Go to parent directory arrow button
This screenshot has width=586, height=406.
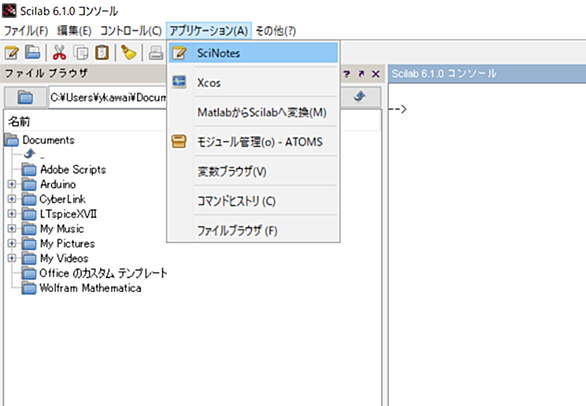point(360,97)
